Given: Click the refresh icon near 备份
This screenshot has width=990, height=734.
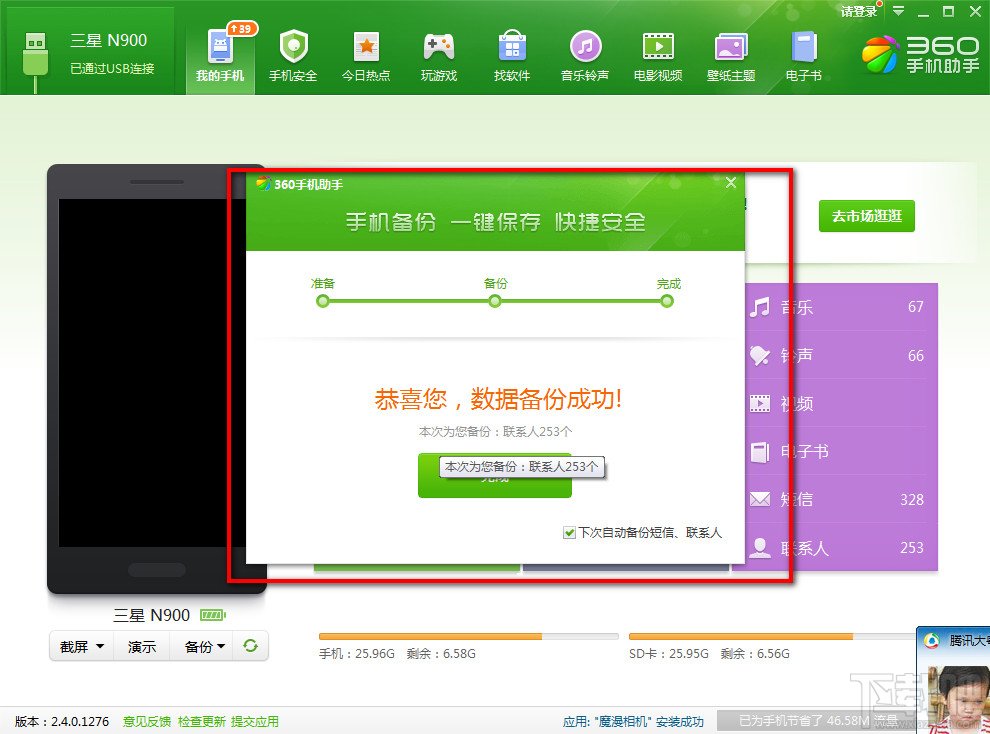Looking at the screenshot, I should click(252, 646).
